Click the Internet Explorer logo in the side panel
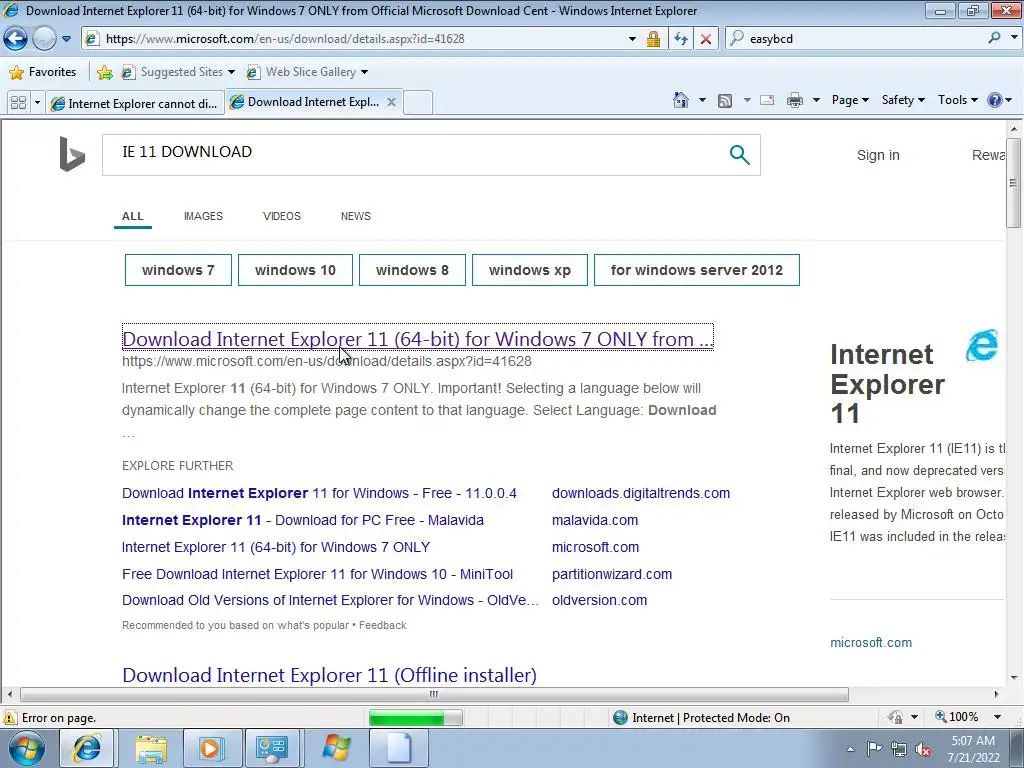This screenshot has height=768, width=1024. click(x=982, y=345)
